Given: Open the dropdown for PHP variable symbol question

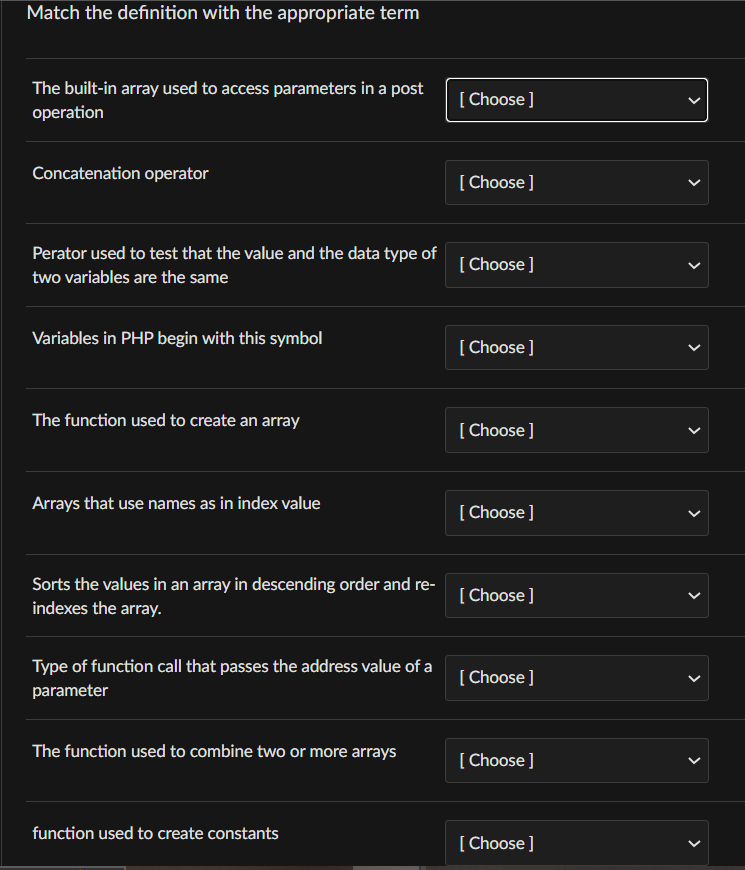Looking at the screenshot, I should tap(576, 347).
